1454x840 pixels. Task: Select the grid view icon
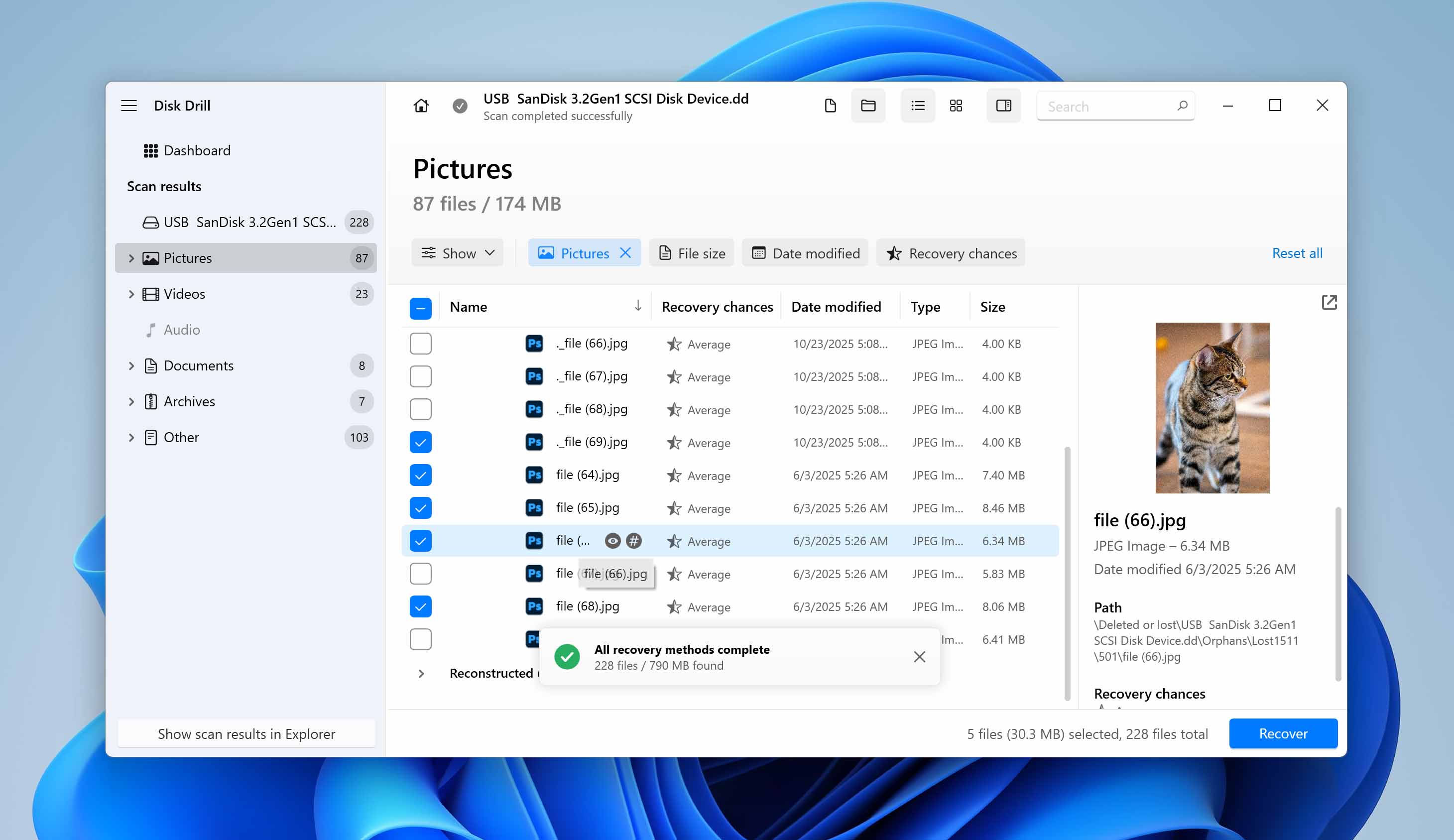[x=956, y=106]
